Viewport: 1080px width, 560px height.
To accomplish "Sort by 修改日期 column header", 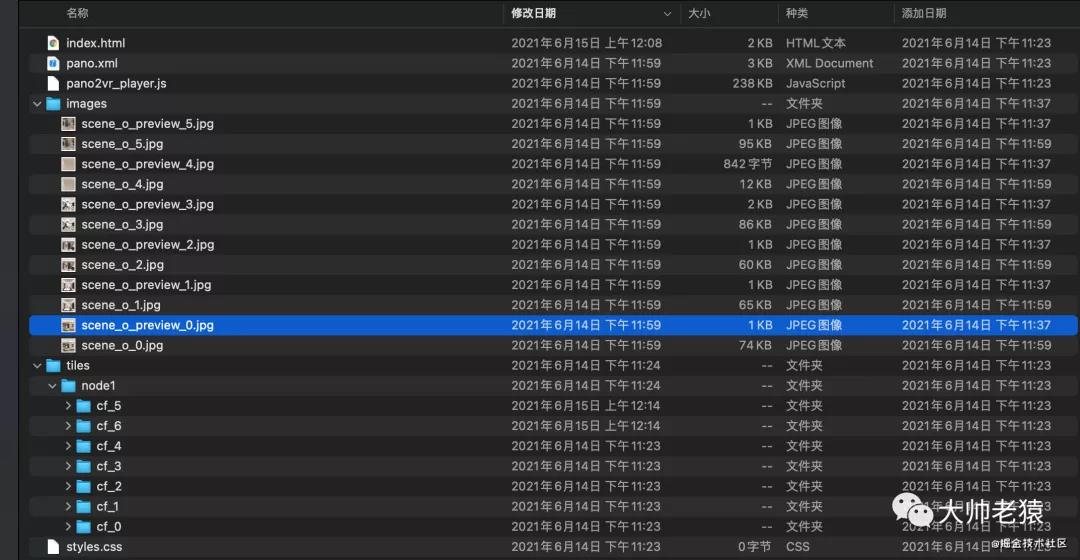I will pyautogui.click(x=534, y=13).
